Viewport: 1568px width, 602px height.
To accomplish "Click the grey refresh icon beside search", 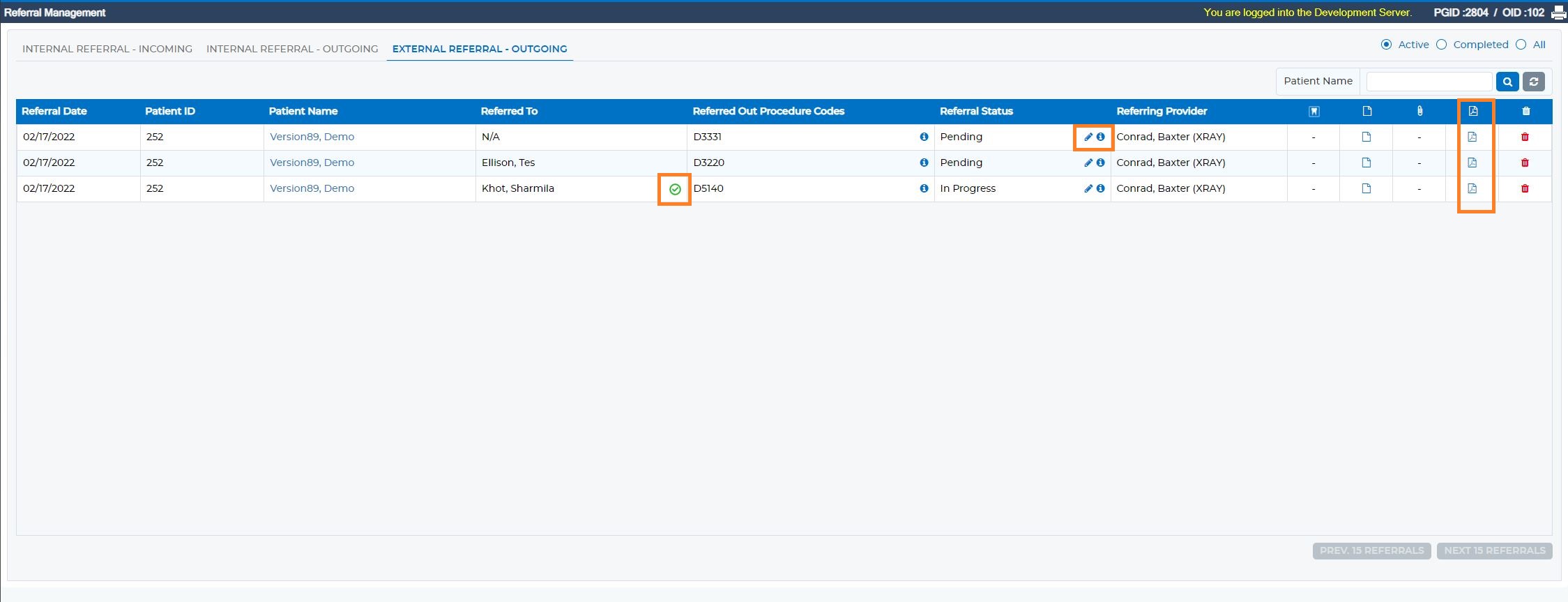I will pyautogui.click(x=1534, y=82).
